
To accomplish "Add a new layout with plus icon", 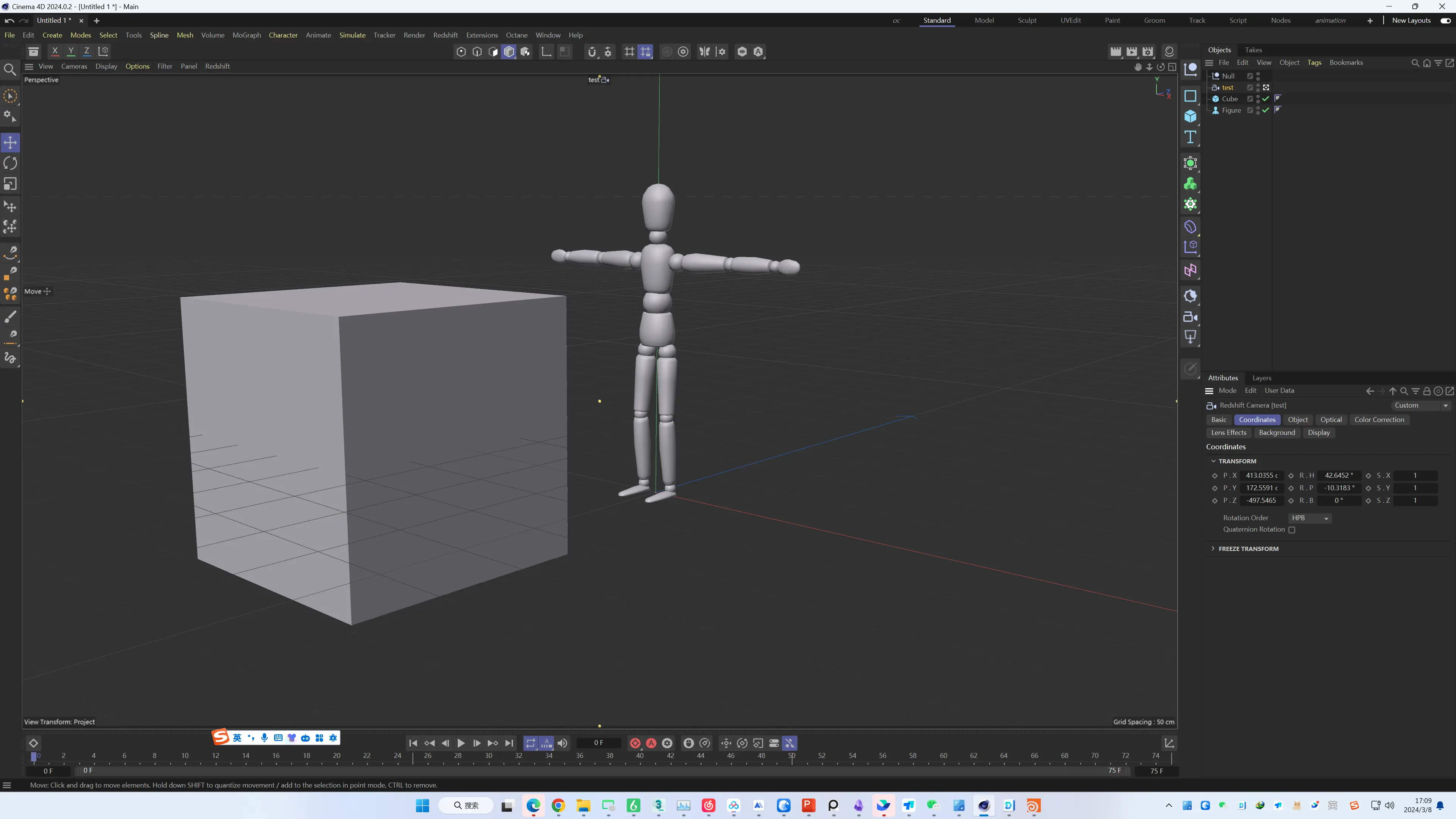I will [x=1370, y=20].
